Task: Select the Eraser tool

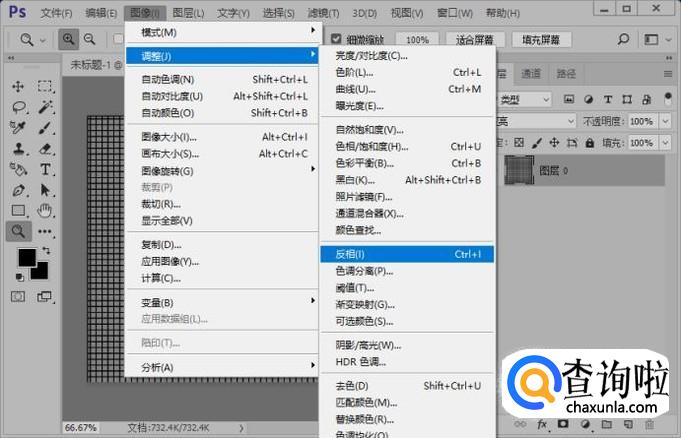Action: [x=45, y=148]
